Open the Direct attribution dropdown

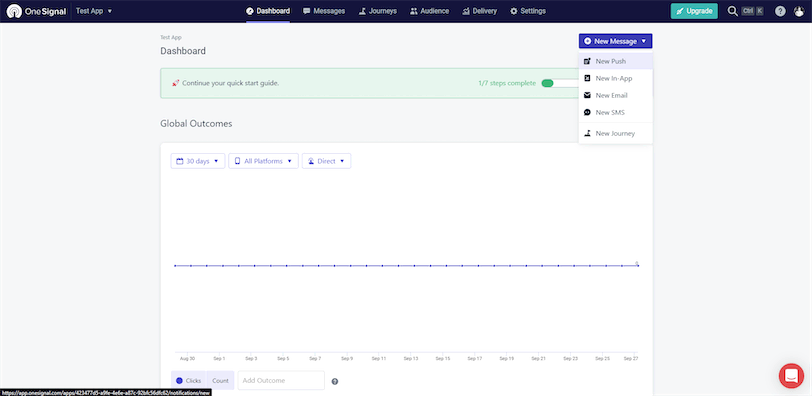coord(326,161)
